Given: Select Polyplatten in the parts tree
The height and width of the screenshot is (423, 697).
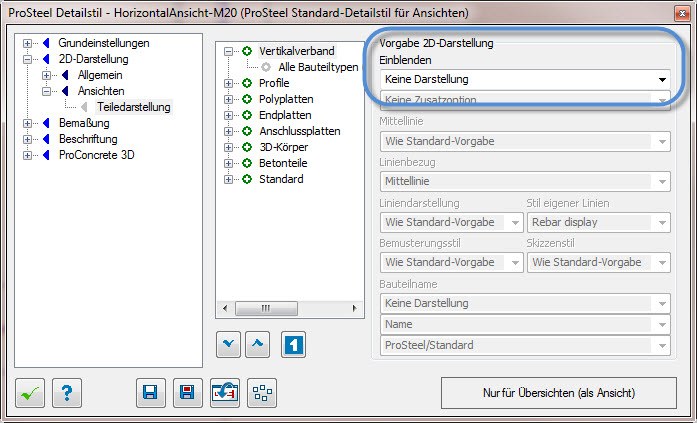Looking at the screenshot, I should 286,99.
